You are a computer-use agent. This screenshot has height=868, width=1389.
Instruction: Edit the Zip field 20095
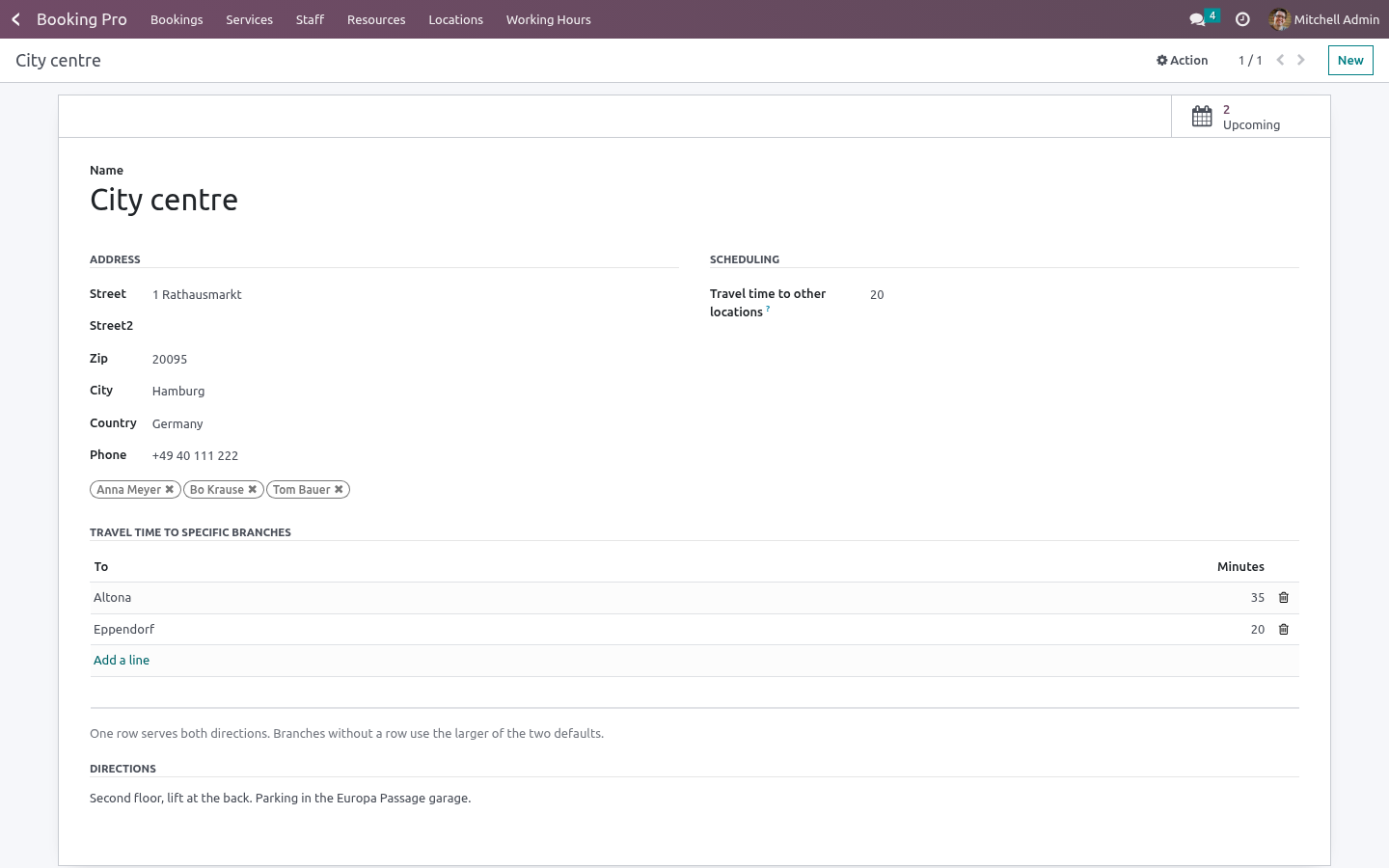pos(415,359)
